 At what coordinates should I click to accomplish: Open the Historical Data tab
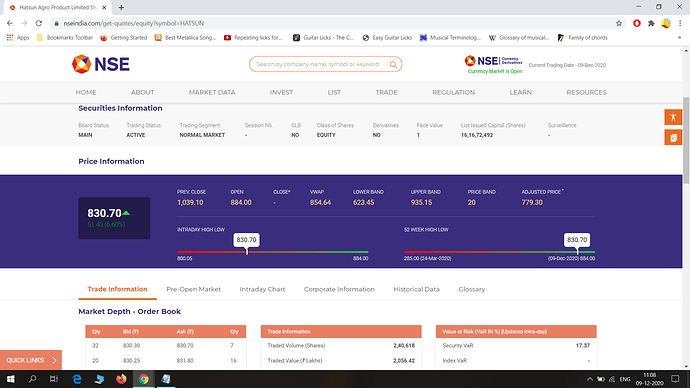coord(416,289)
